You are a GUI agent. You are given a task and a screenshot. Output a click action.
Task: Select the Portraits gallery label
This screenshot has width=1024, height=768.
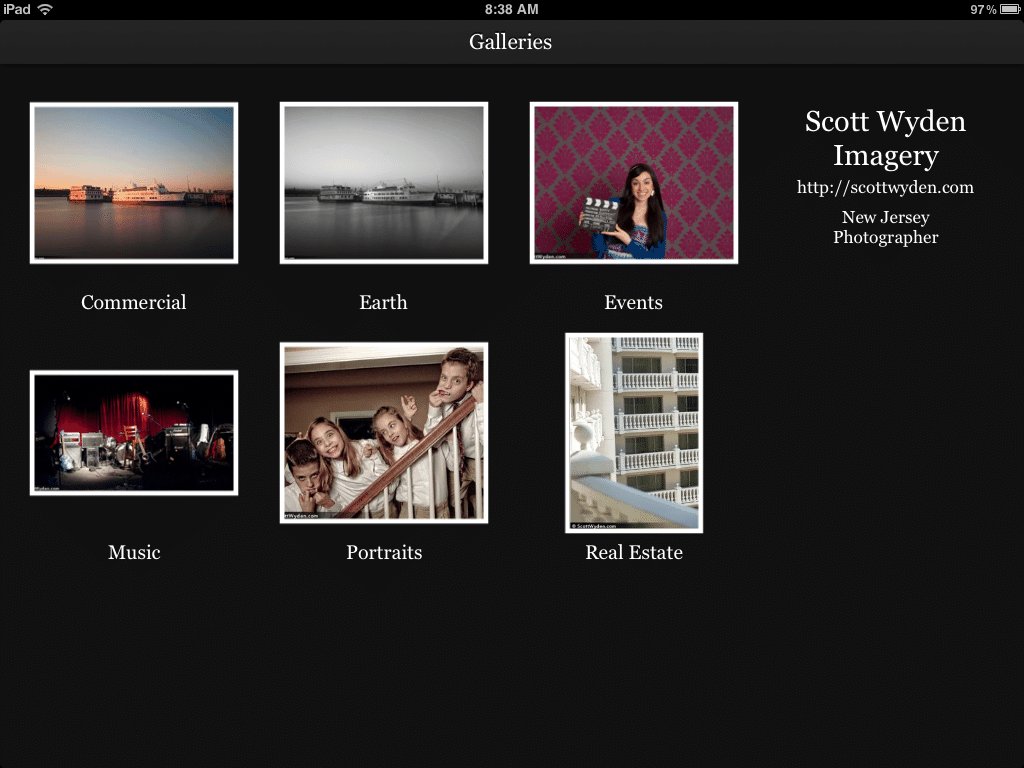(384, 552)
